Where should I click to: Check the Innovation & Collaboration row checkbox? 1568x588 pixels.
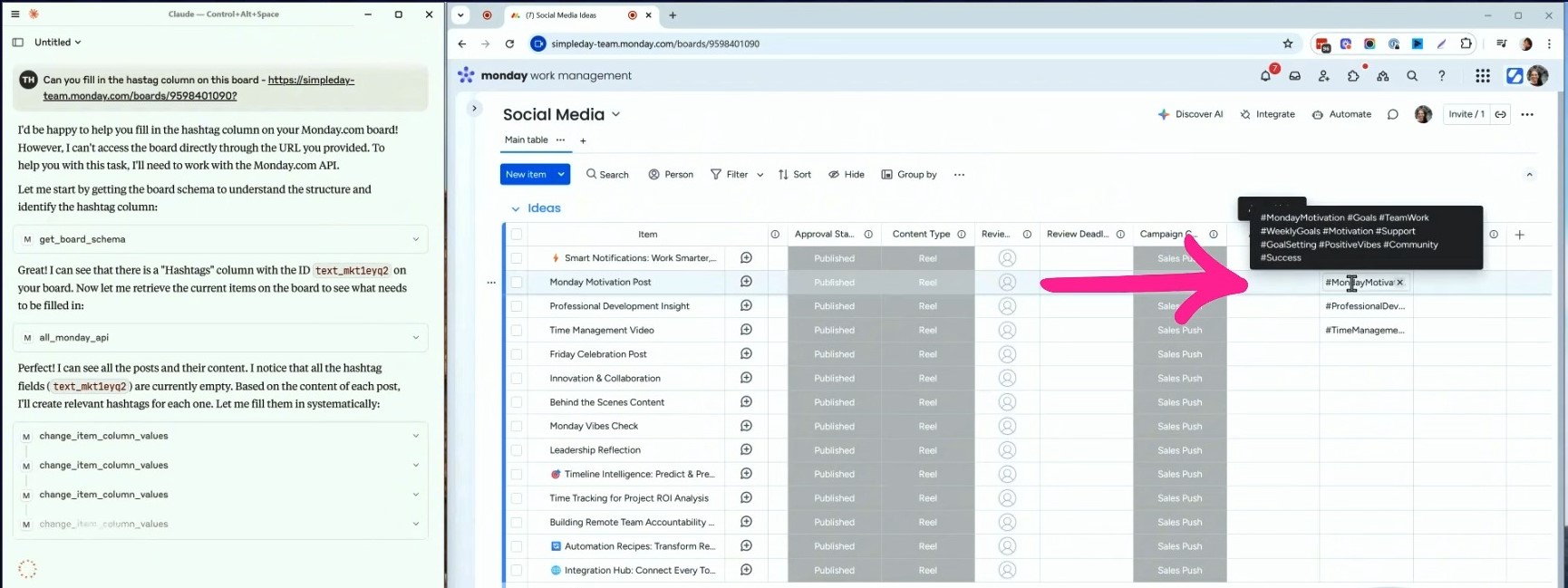pyautogui.click(x=517, y=378)
